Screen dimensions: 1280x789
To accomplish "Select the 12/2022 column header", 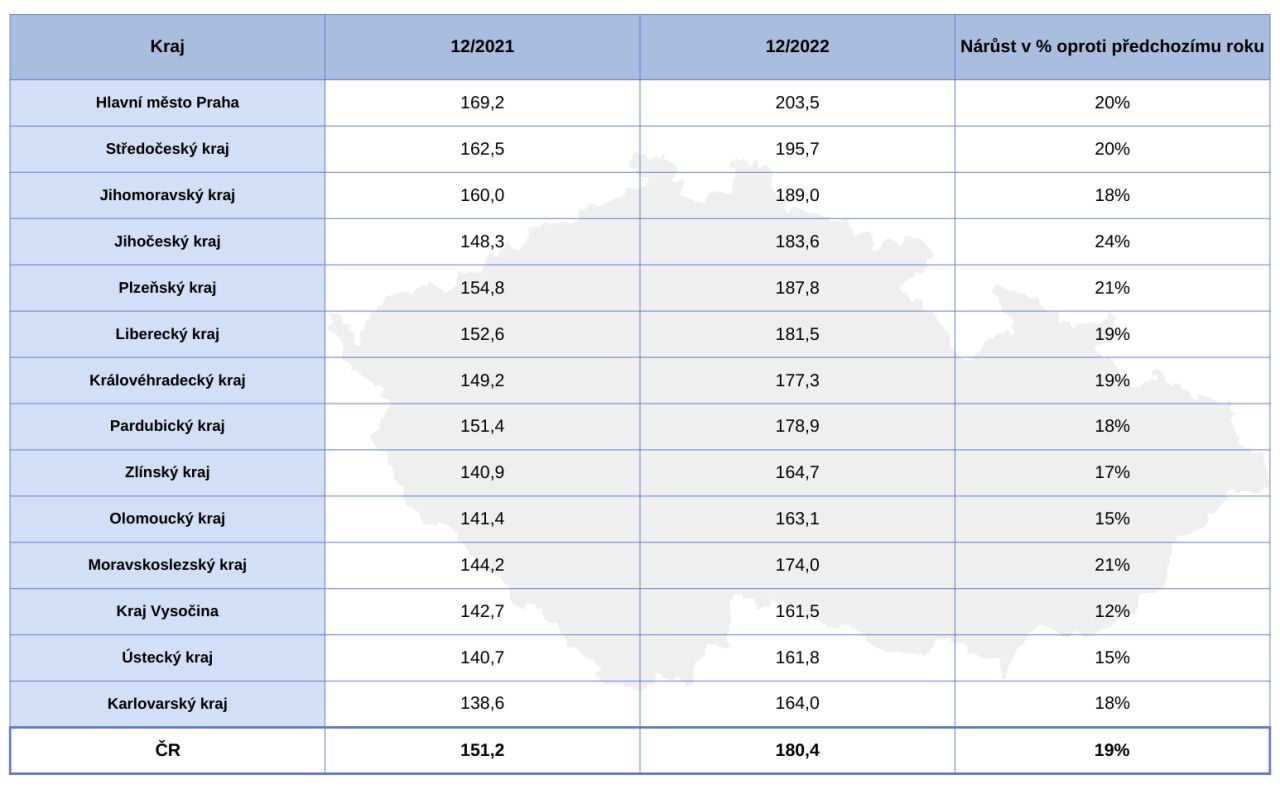I will [797, 46].
